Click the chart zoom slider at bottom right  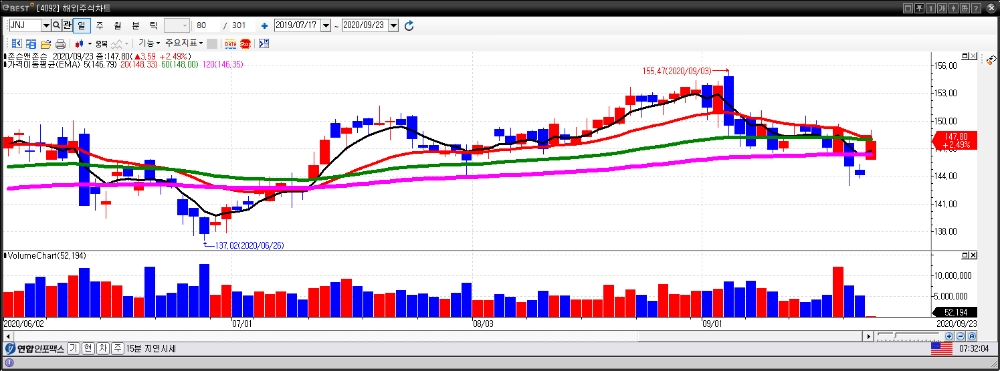[x=909, y=336]
